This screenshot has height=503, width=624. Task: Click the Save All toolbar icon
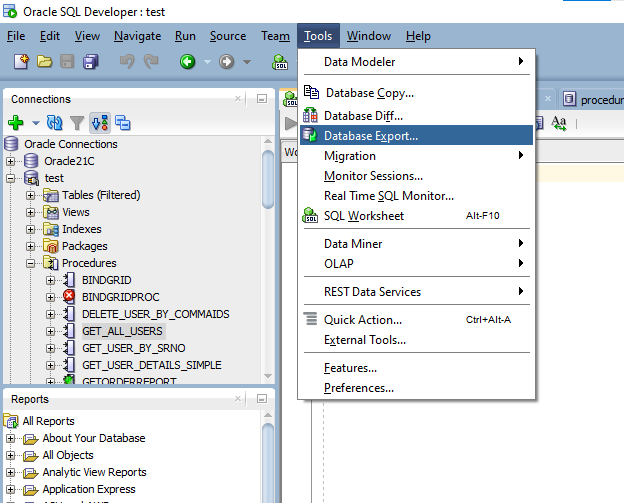tap(91, 62)
